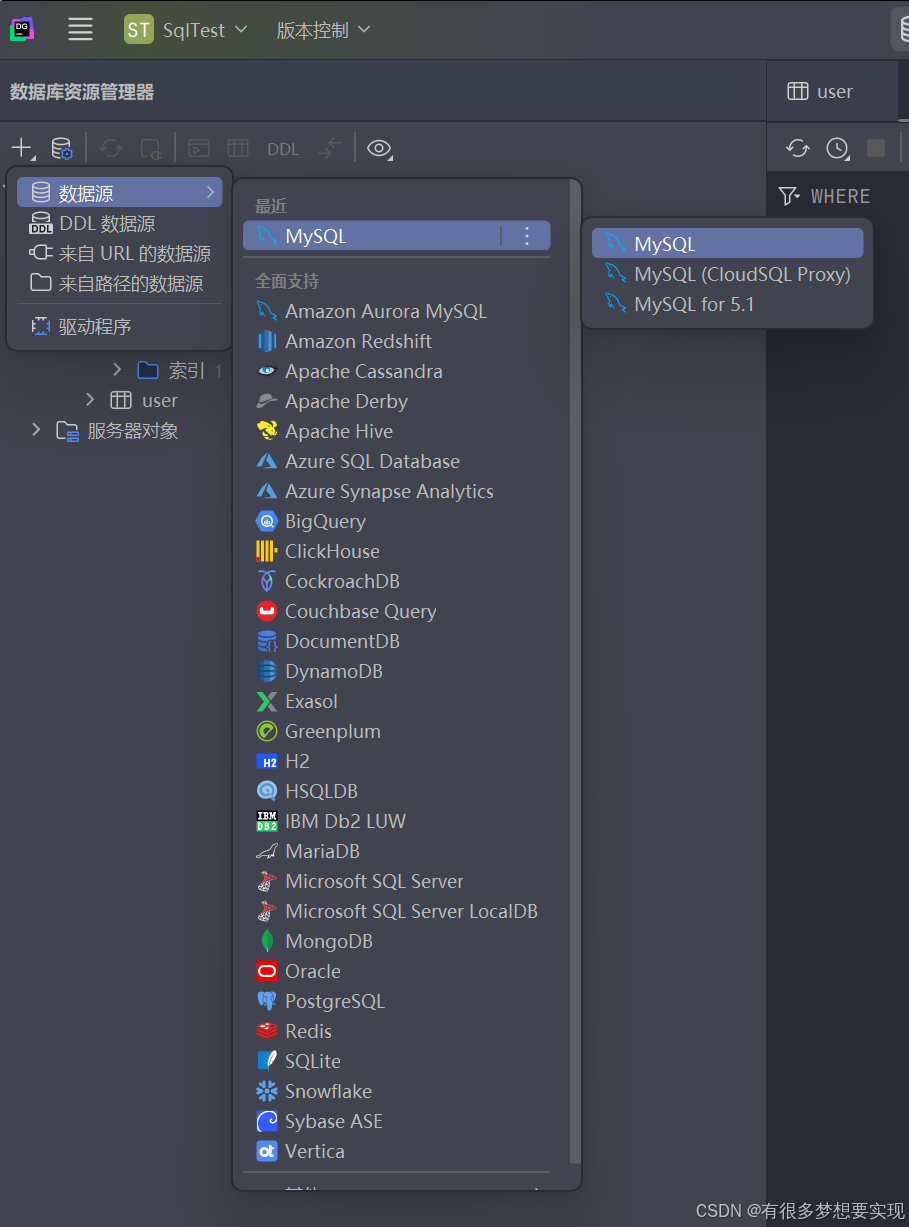909x1227 pixels.
Task: Choose Oracle data source
Action: point(396,971)
